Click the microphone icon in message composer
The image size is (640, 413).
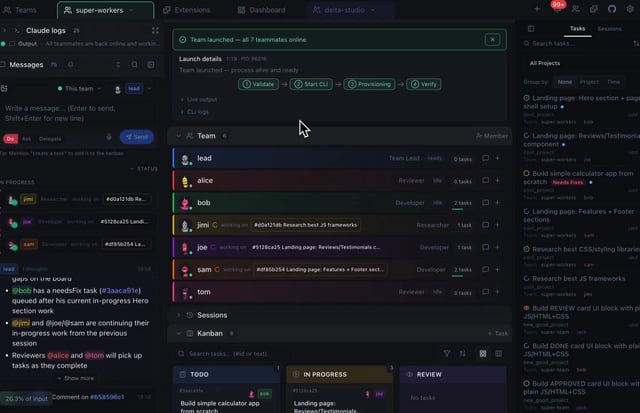(x=108, y=137)
